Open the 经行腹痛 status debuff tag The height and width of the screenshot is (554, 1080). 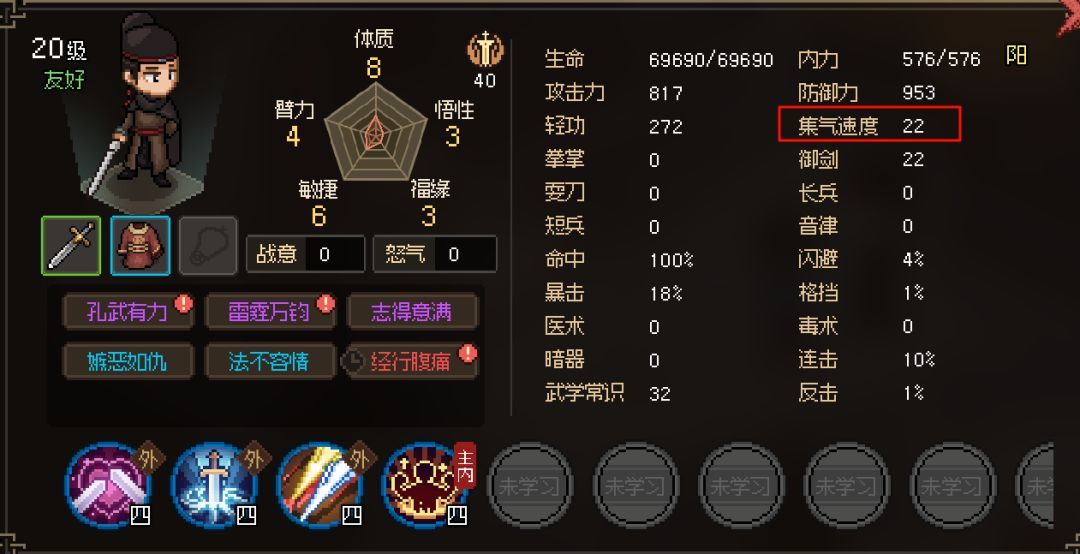click(411, 362)
